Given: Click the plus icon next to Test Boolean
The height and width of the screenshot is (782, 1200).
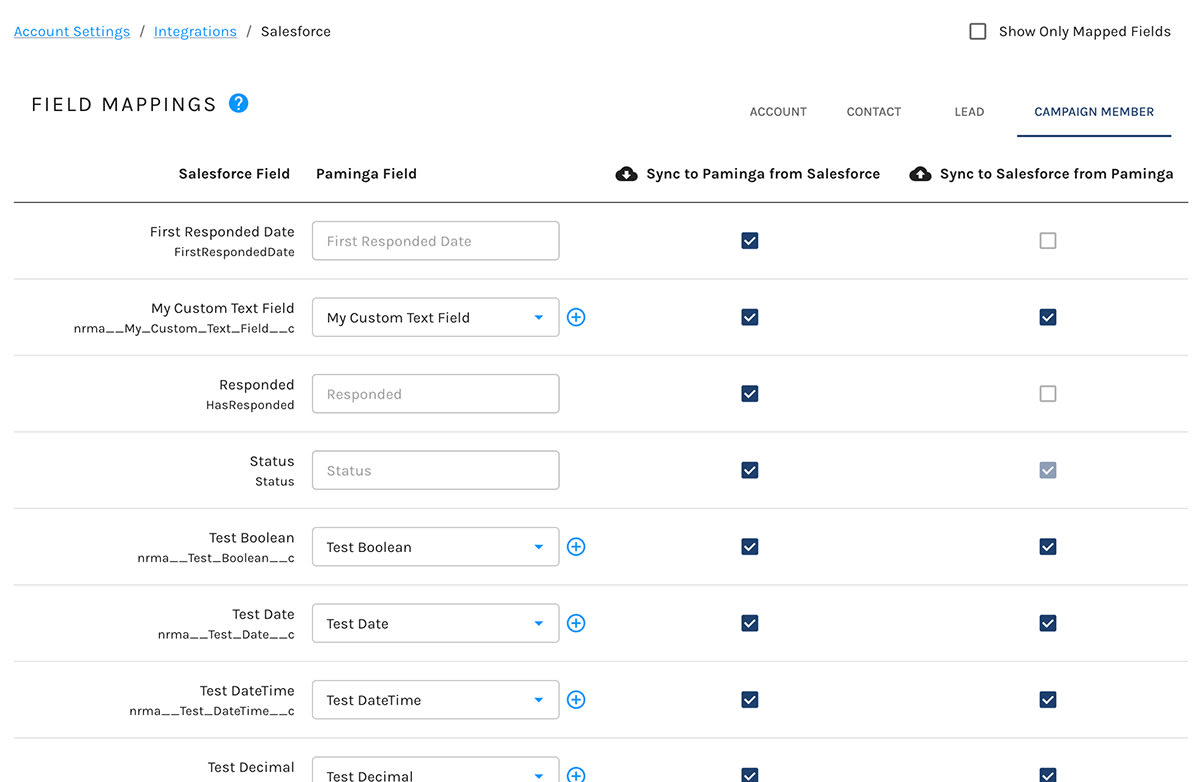Looking at the screenshot, I should click(576, 546).
